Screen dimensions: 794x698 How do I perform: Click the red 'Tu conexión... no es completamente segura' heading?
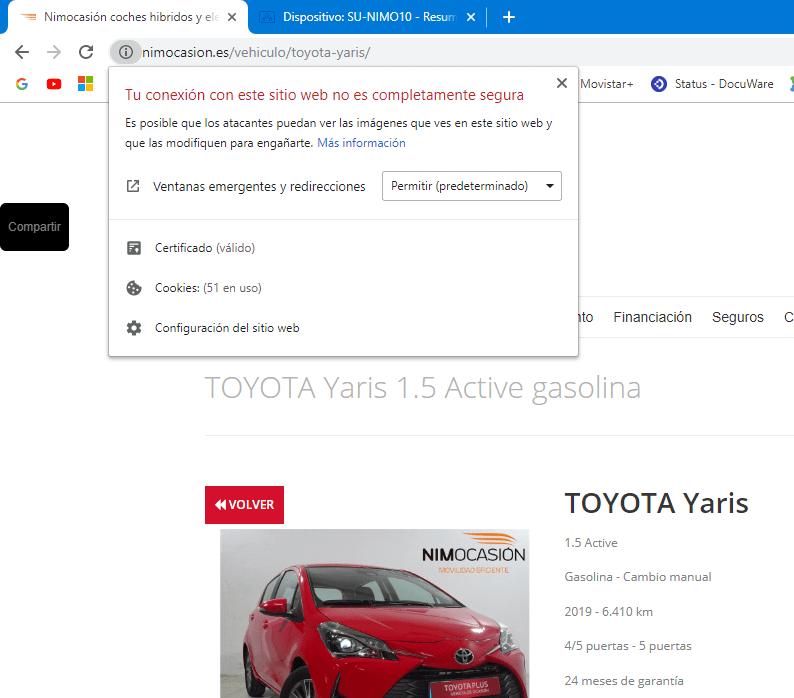tap(324, 95)
